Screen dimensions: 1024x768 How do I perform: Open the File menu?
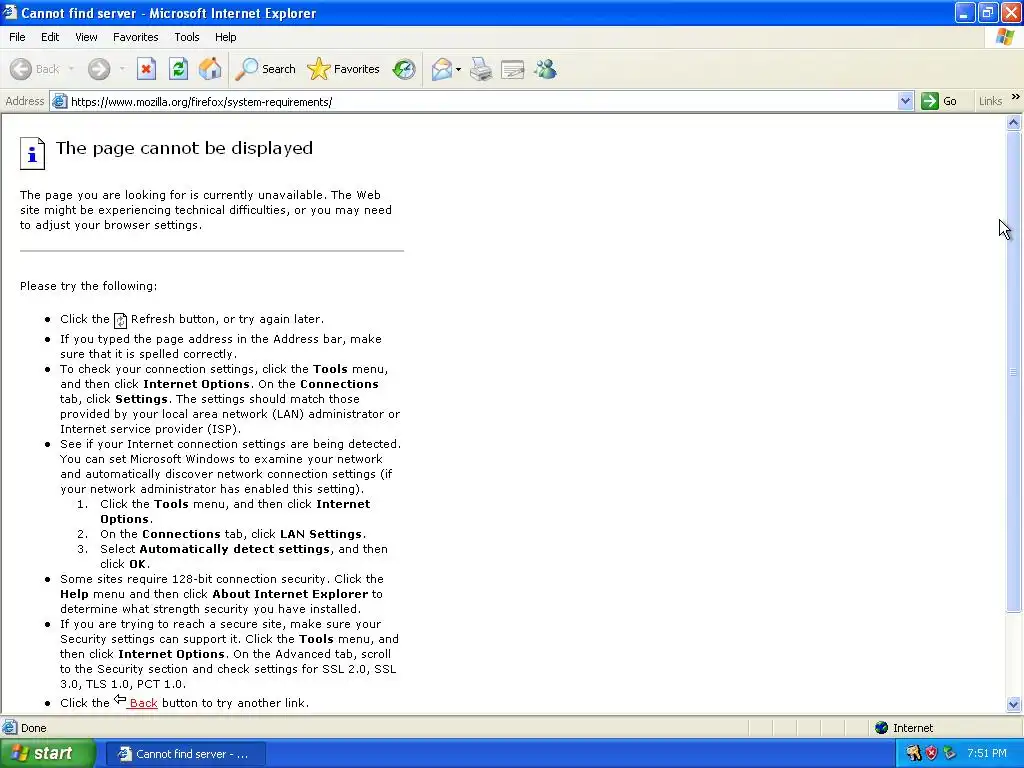(x=17, y=37)
